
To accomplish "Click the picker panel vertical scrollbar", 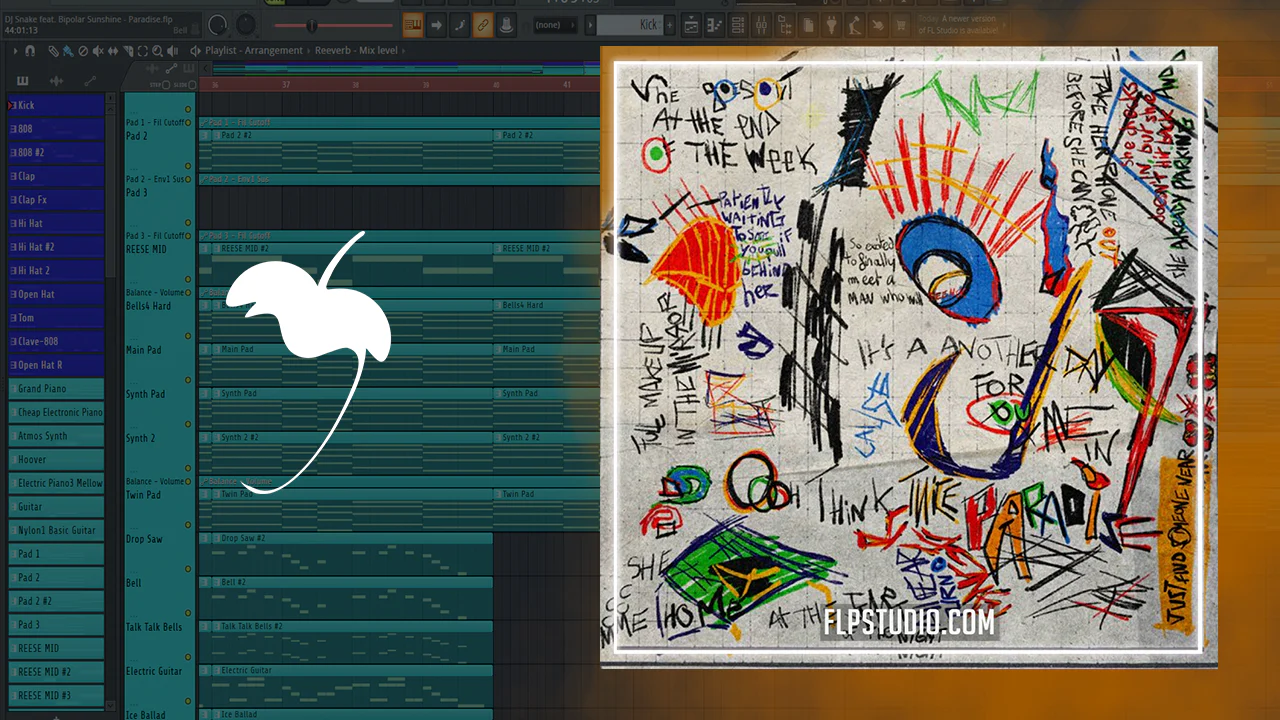I will tap(111, 195).
